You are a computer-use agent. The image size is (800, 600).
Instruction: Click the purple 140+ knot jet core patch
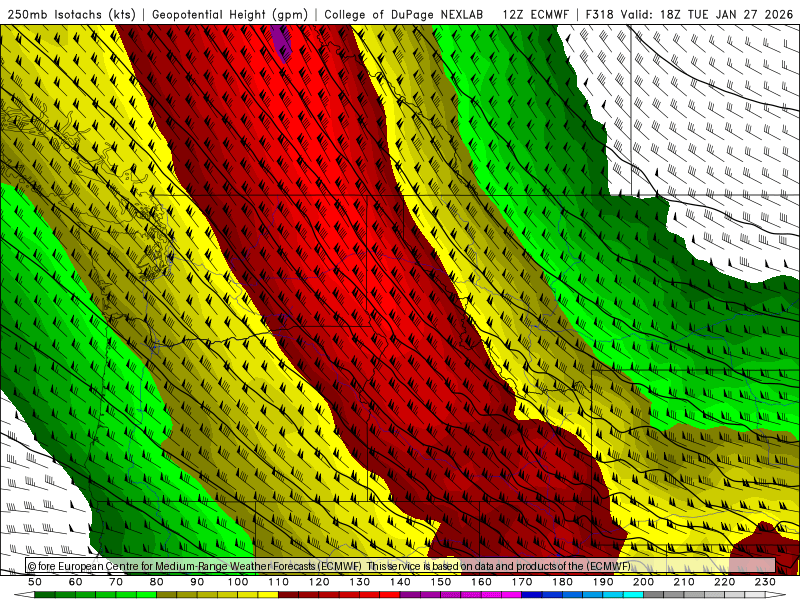[282, 42]
